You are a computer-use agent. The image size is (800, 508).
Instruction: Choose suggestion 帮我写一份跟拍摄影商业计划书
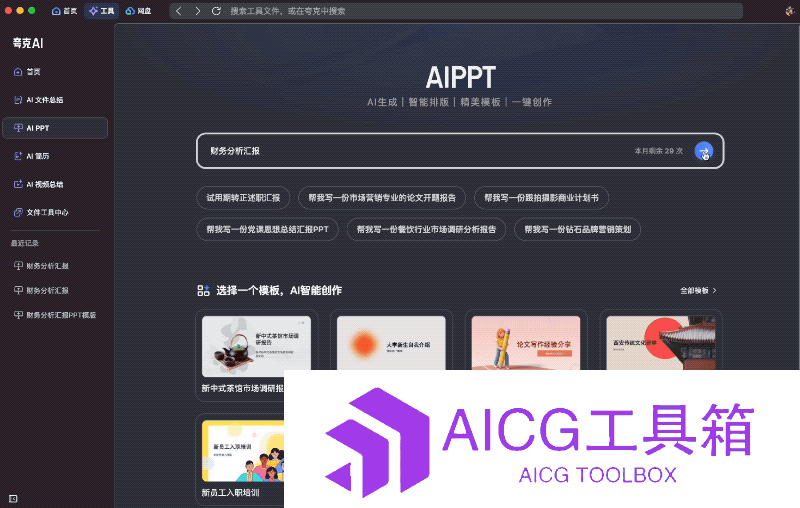pyautogui.click(x=541, y=198)
